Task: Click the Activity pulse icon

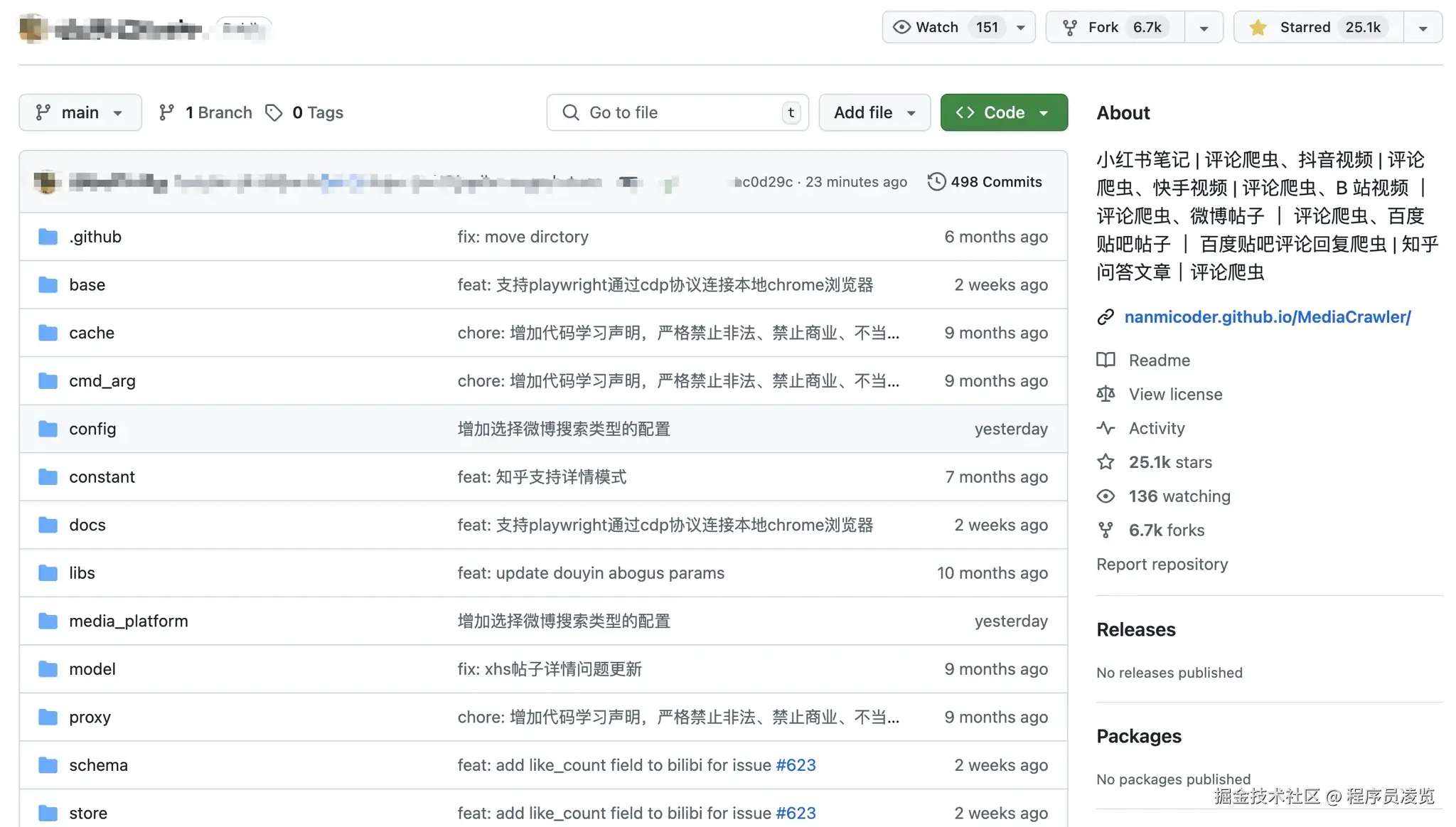Action: 1106,428
